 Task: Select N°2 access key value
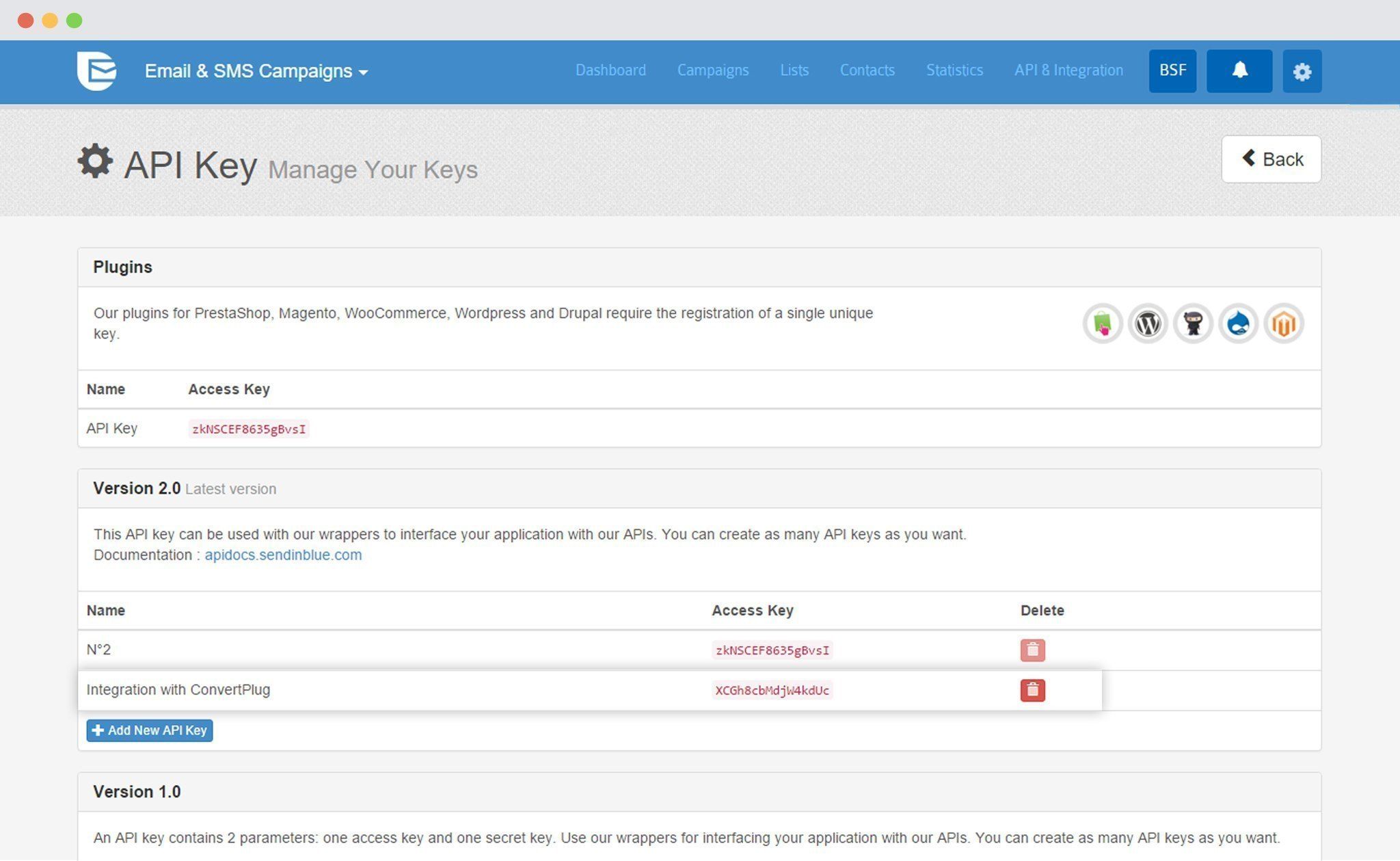[772, 650]
